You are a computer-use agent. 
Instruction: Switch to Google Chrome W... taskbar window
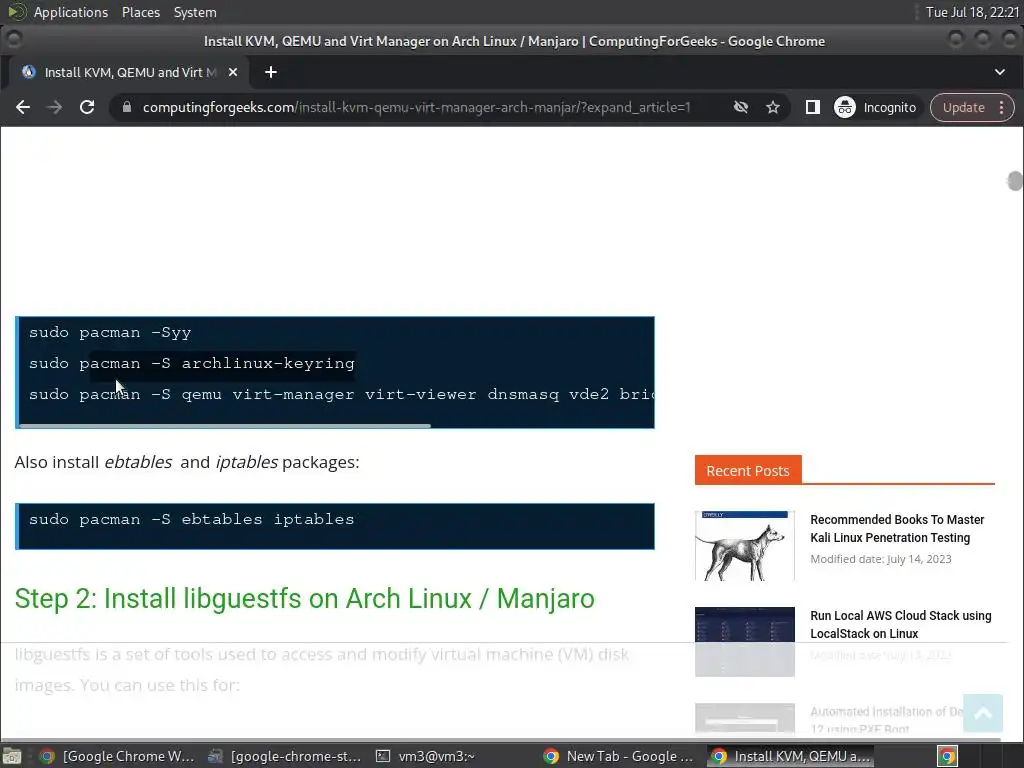116,756
